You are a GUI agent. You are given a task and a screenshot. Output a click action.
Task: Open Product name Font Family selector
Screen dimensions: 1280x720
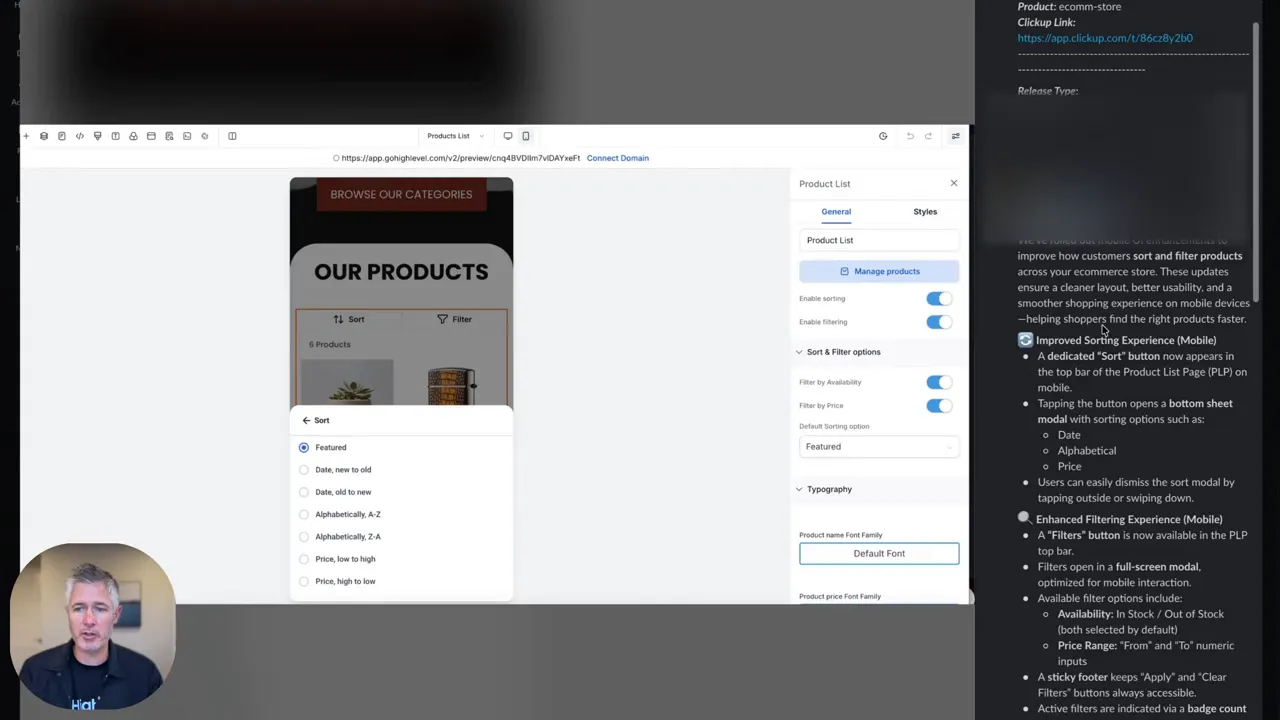click(x=879, y=553)
